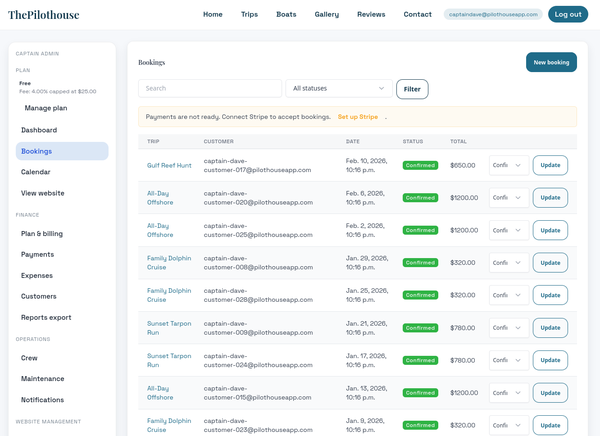Viewport: 600px width, 436px height.
Task: Update the Gulf Reef Hunt booking
Action: 550,165
